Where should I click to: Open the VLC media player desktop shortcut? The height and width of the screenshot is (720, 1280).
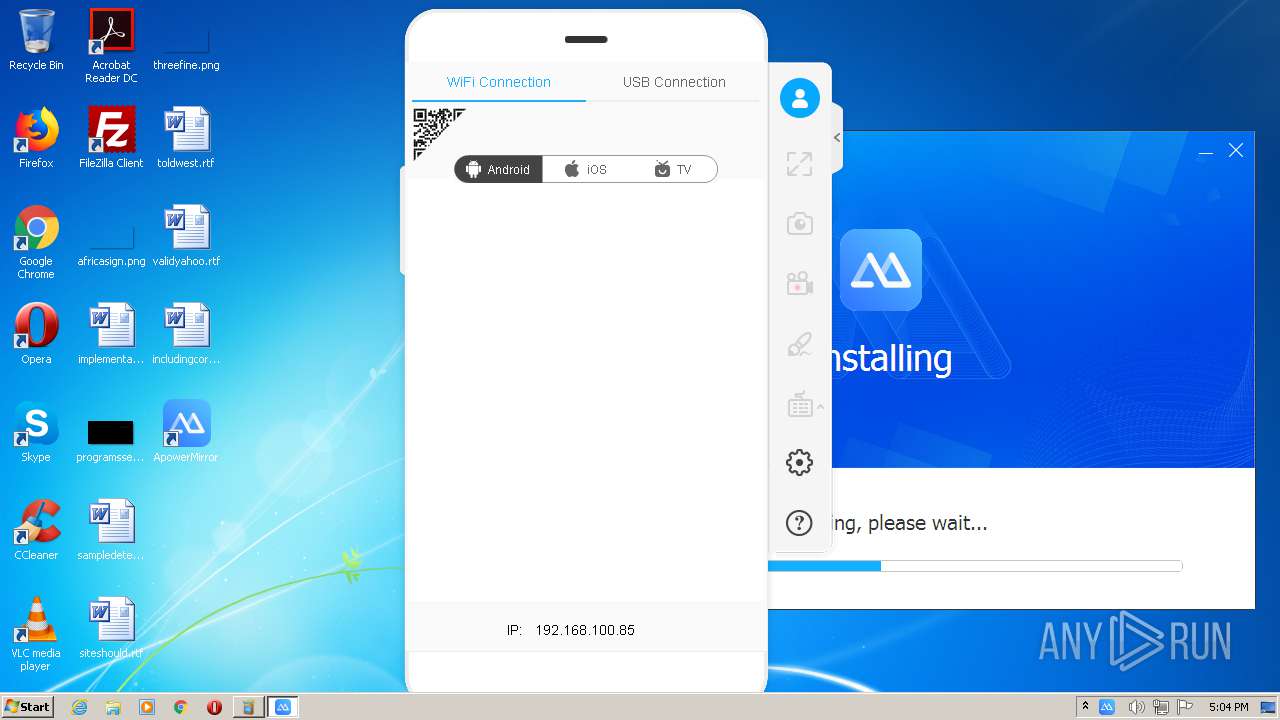click(x=36, y=634)
